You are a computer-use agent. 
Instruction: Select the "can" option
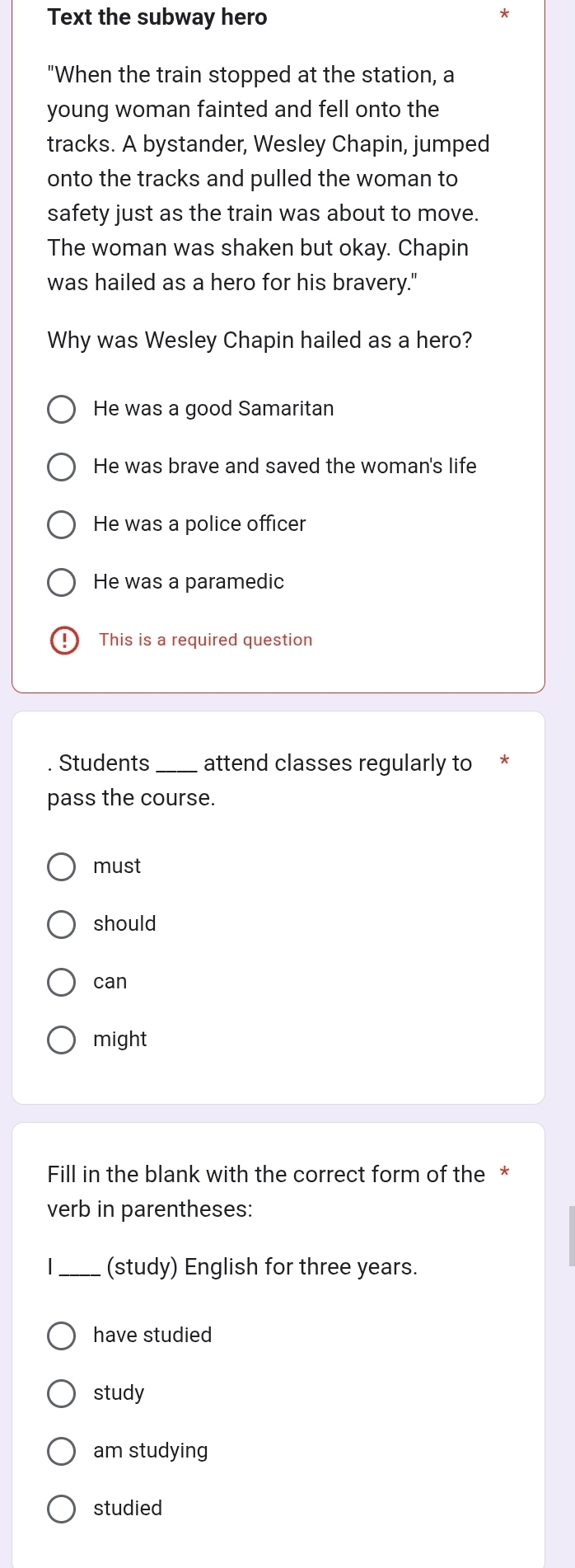click(x=61, y=982)
